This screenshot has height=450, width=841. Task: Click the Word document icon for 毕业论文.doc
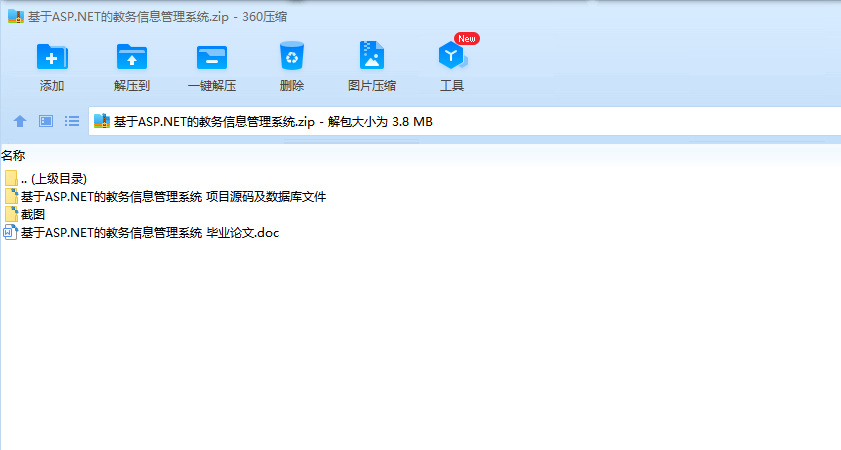(x=11, y=232)
